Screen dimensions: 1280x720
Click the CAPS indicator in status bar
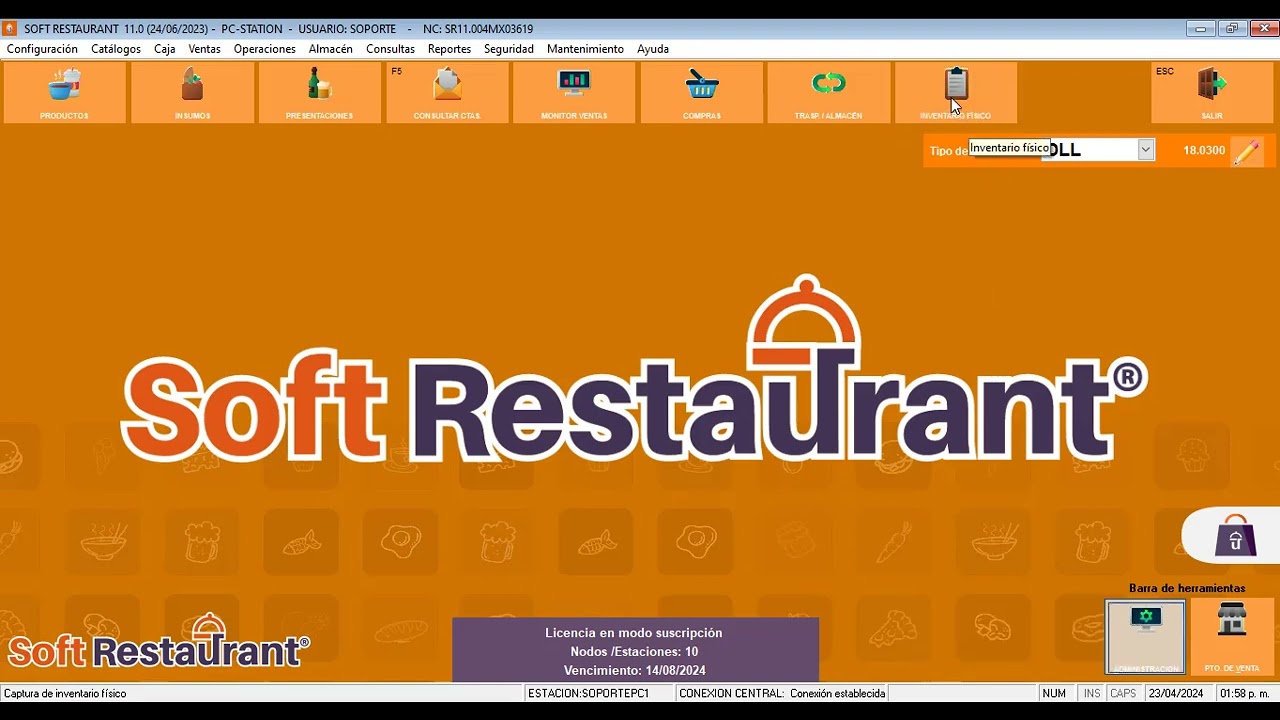tap(1123, 693)
